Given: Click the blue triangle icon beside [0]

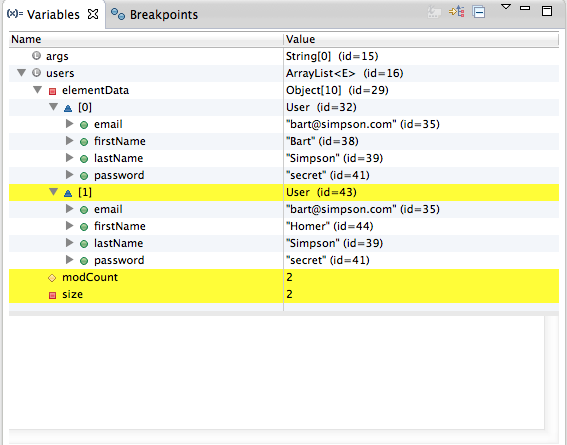Looking at the screenshot, I should coord(68,108).
